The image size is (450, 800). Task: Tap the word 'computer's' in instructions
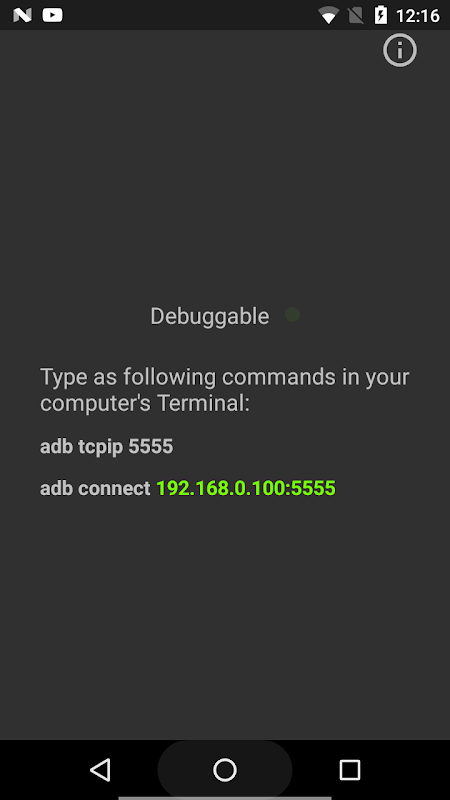click(x=96, y=403)
